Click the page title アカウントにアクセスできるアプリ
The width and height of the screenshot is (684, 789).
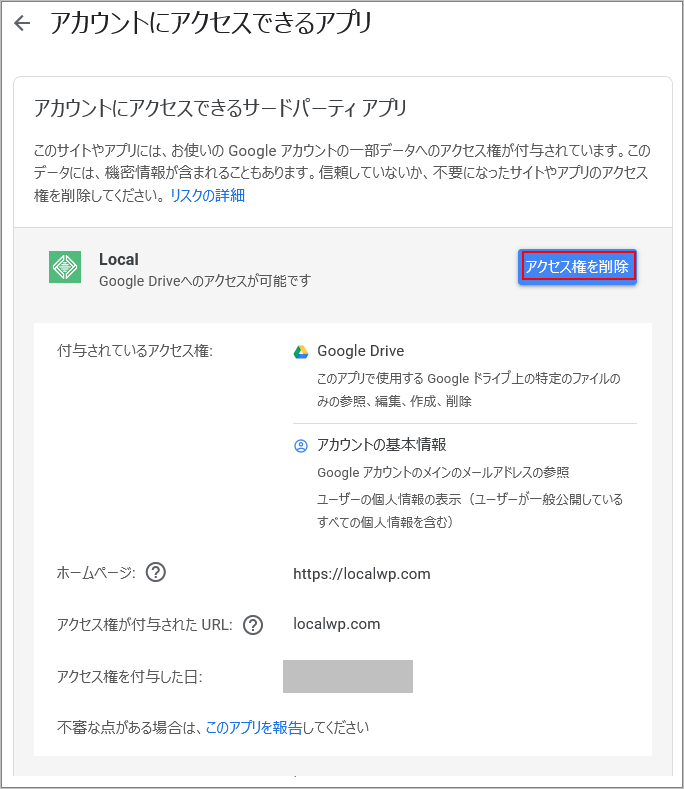coord(211,23)
